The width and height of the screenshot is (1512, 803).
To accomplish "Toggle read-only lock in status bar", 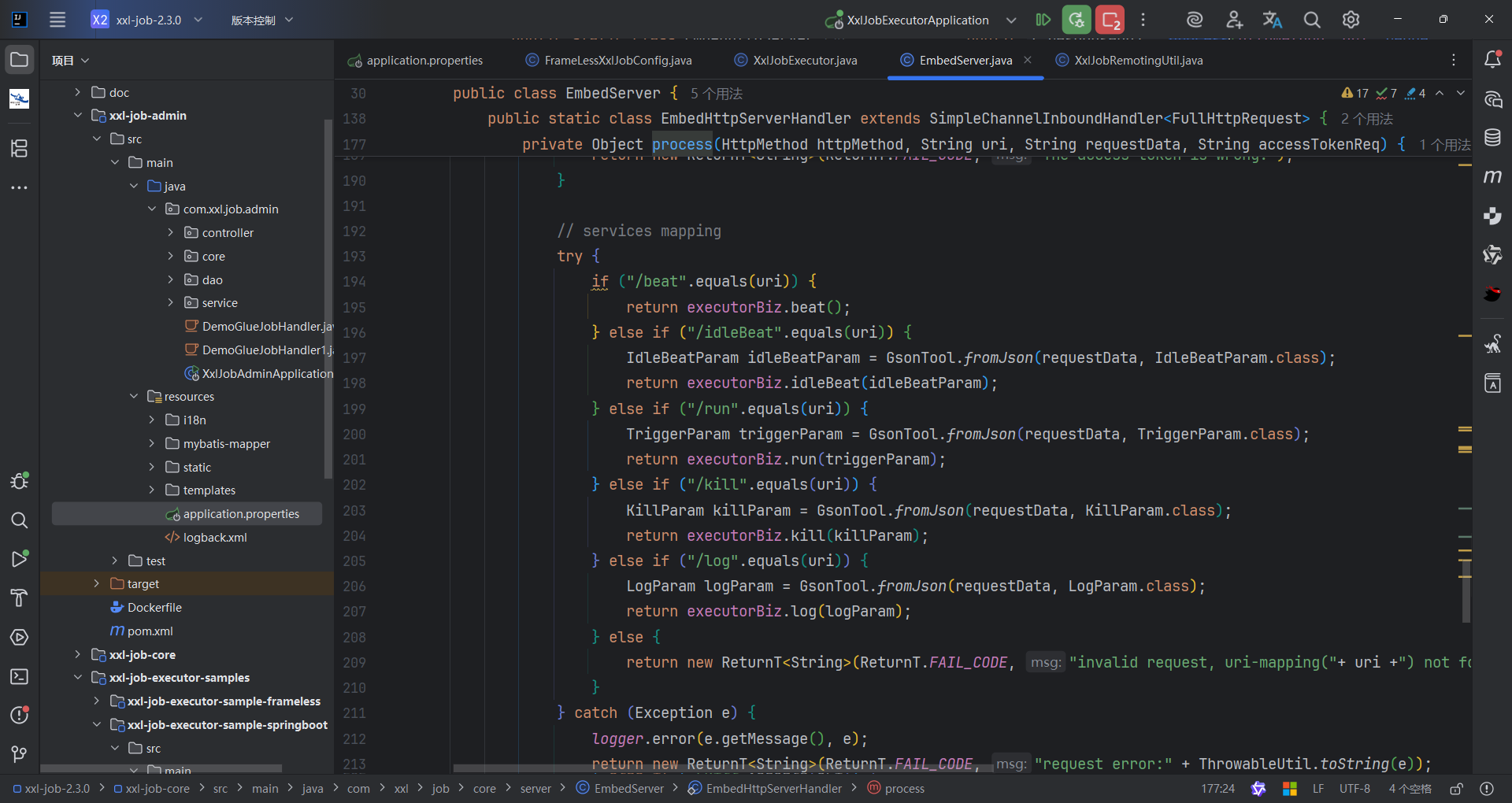I will coord(1457,788).
